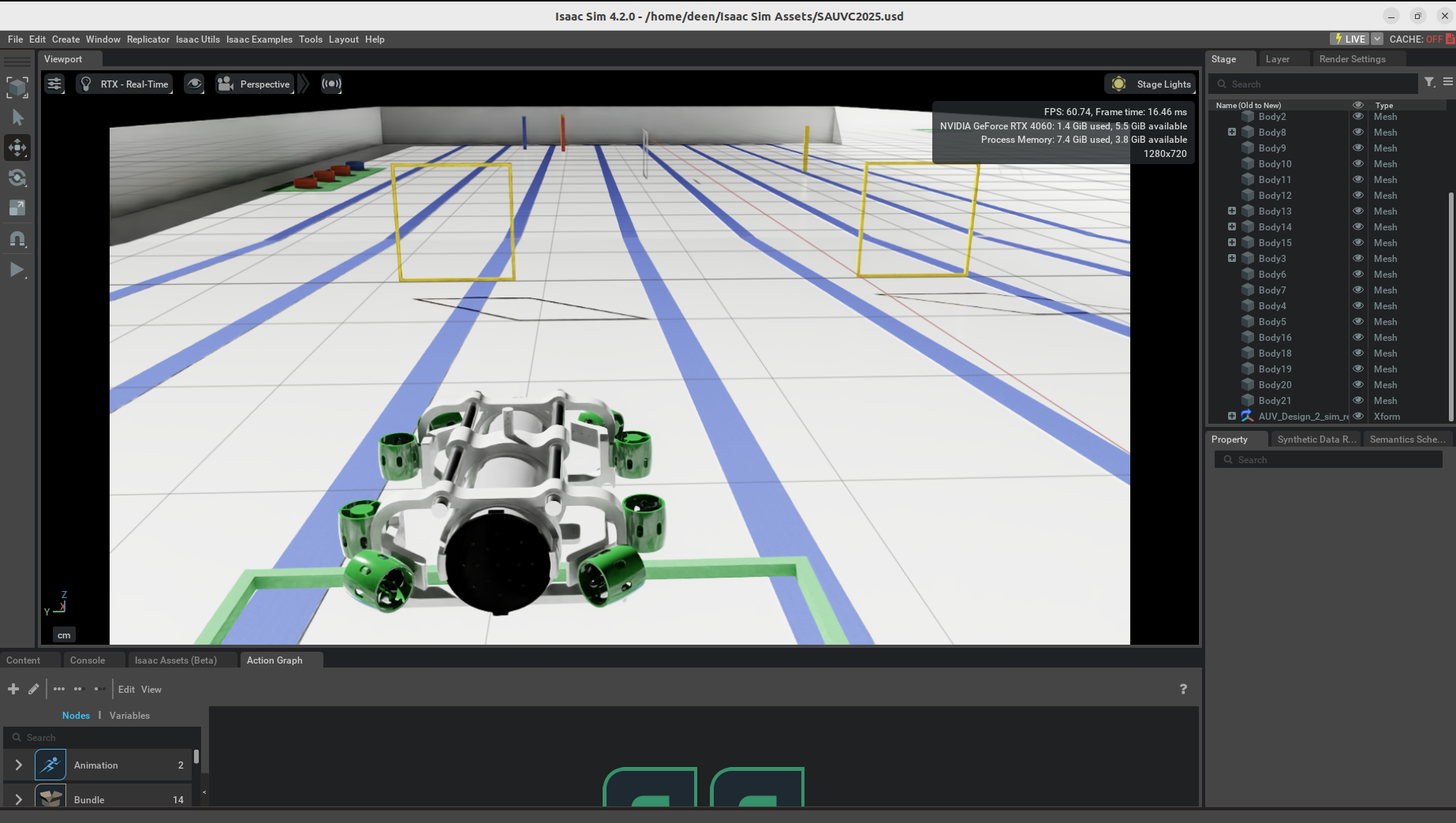Toggle visibility of Body16 mesh
The image size is (1456, 823).
pos(1358,337)
